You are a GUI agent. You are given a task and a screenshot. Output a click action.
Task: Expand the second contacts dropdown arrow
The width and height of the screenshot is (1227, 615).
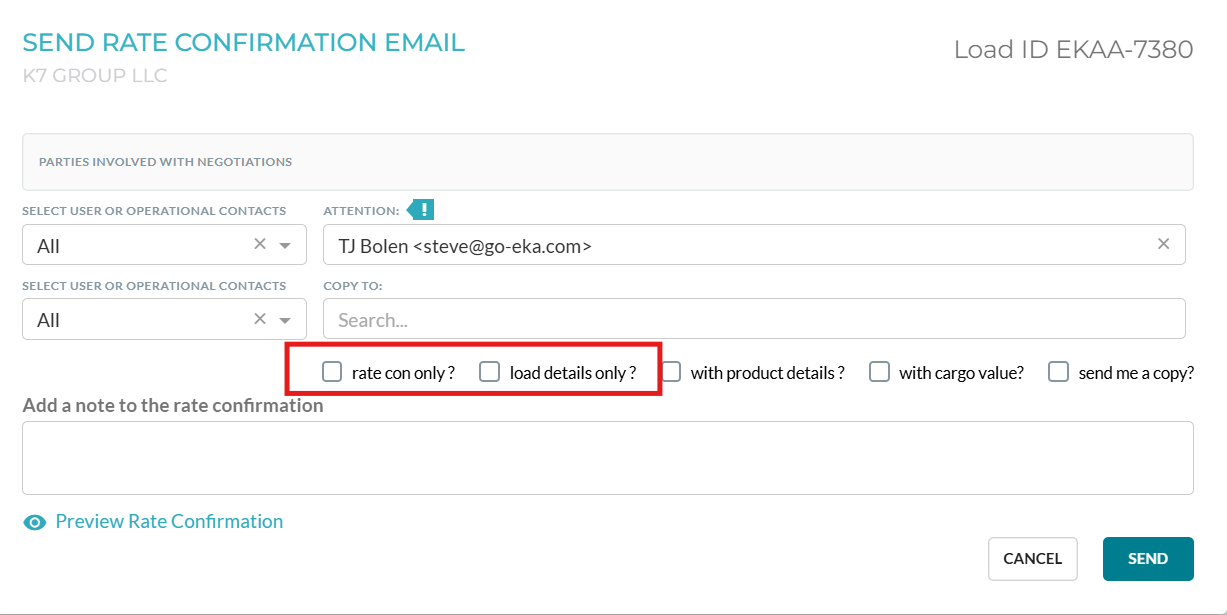(285, 320)
